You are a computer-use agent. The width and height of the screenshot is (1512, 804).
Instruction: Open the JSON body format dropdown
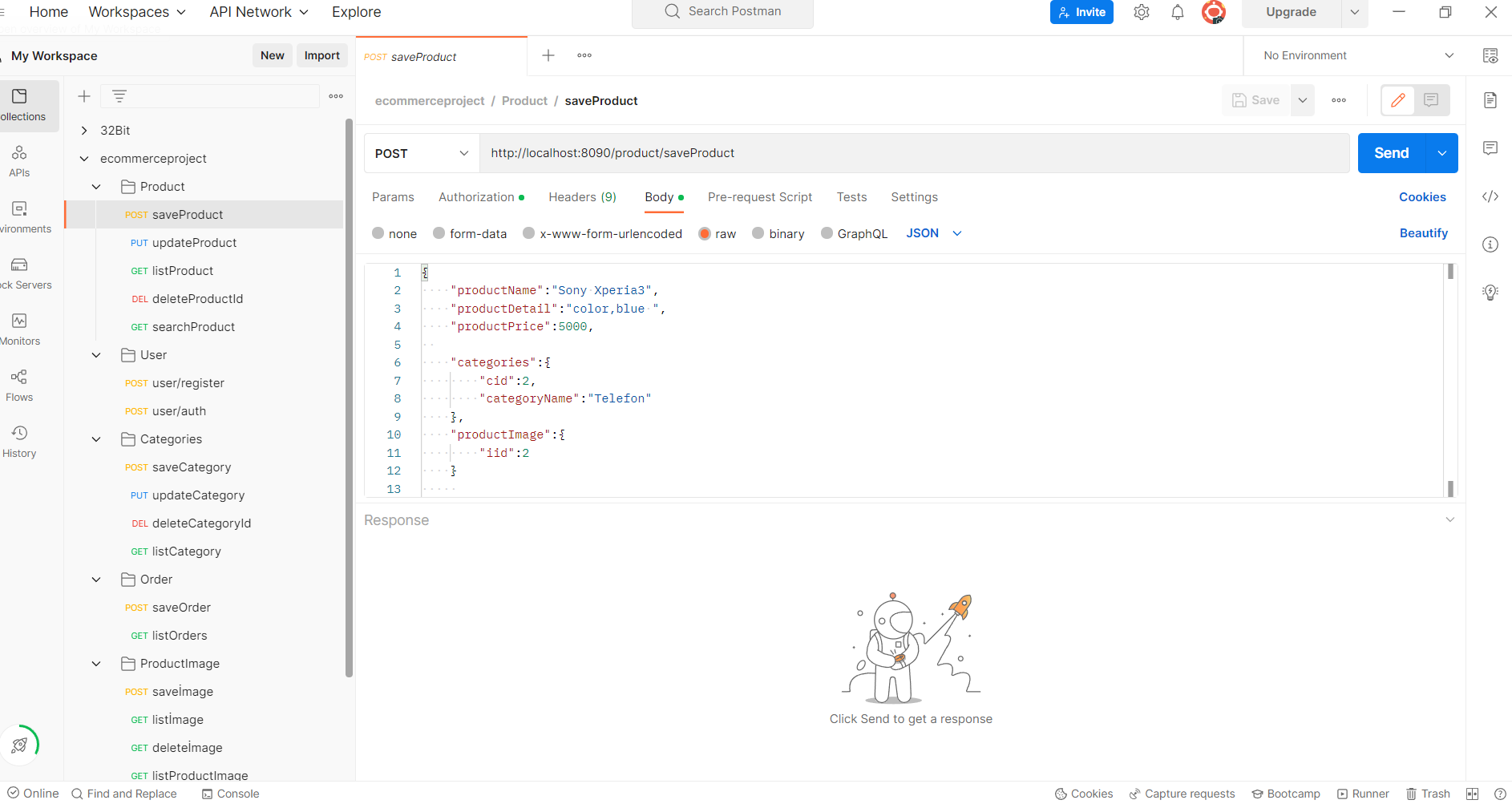click(932, 233)
